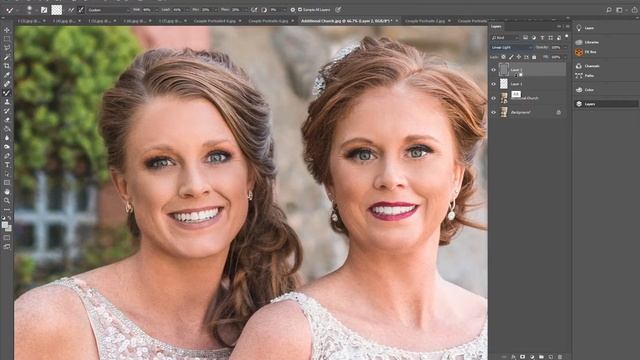This screenshot has width=640, height=360.
Task: Select the Zoom tool
Action: (x=7, y=200)
